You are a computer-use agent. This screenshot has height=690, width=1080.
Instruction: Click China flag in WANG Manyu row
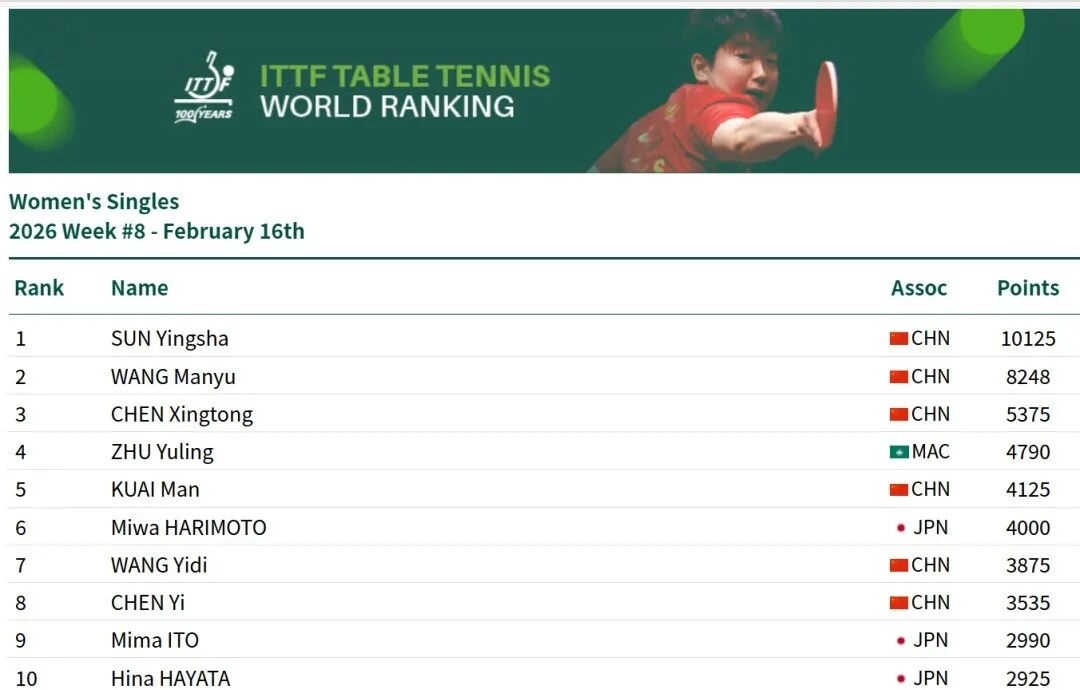pos(898,377)
